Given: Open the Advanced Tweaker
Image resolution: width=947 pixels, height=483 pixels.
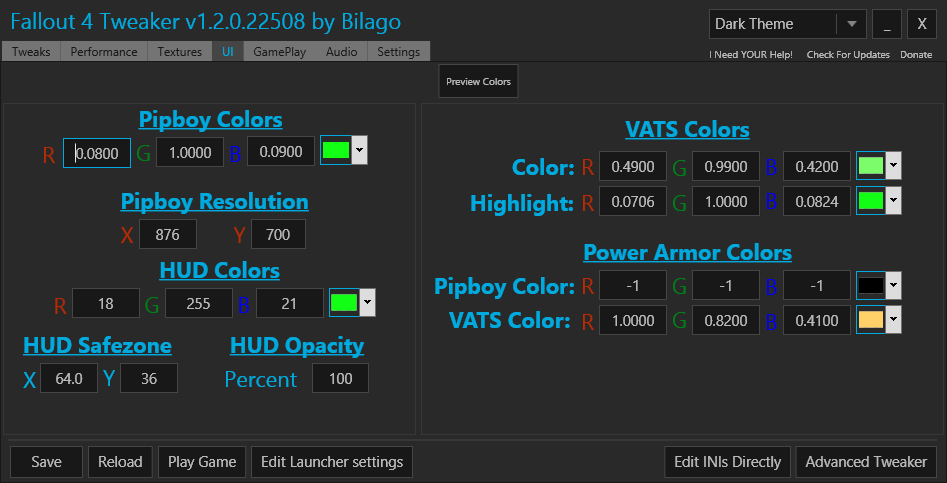Looking at the screenshot, I should pyautogui.click(x=866, y=462).
